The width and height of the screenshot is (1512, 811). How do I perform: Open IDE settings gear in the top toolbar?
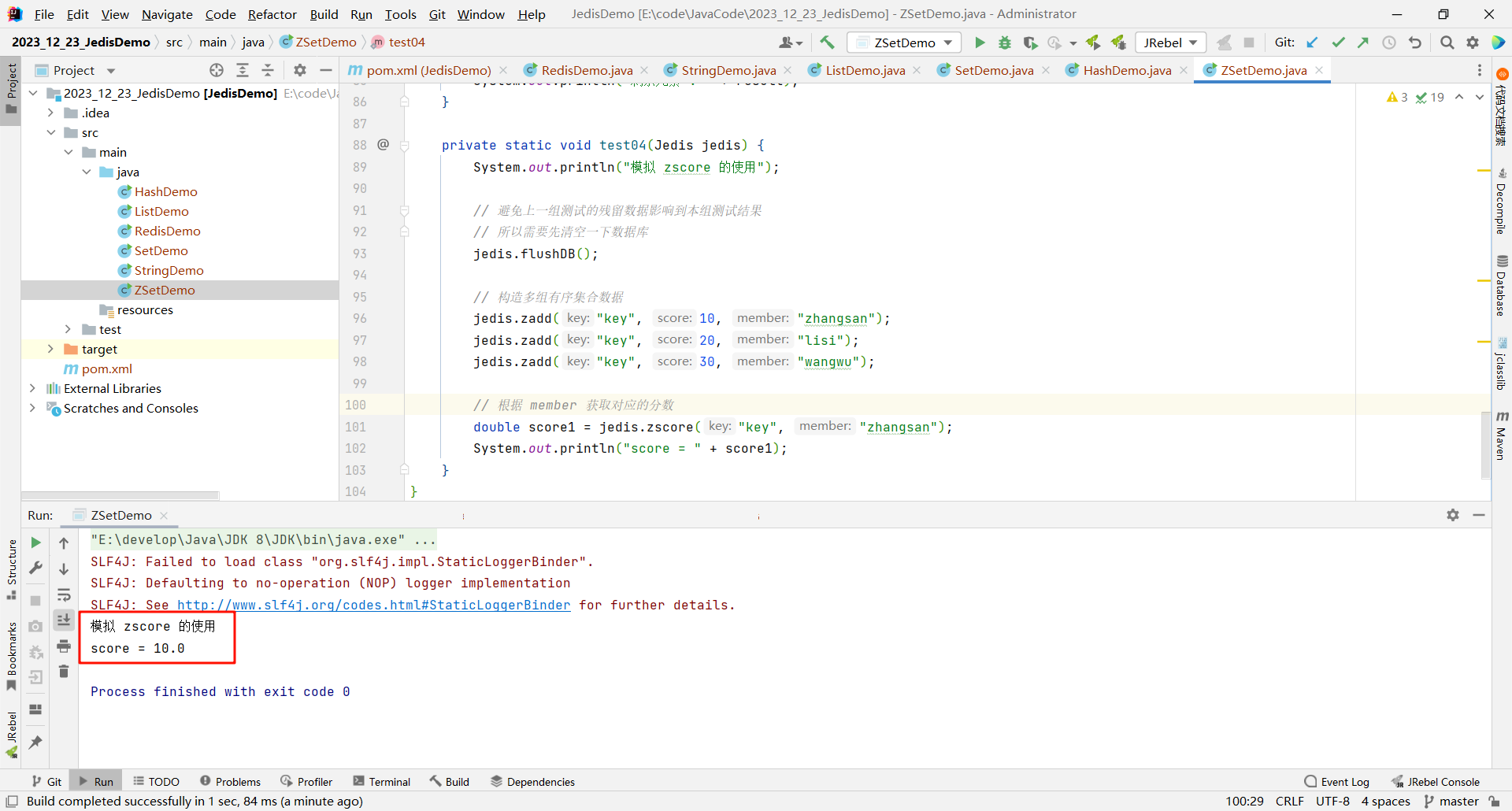coord(1473,43)
